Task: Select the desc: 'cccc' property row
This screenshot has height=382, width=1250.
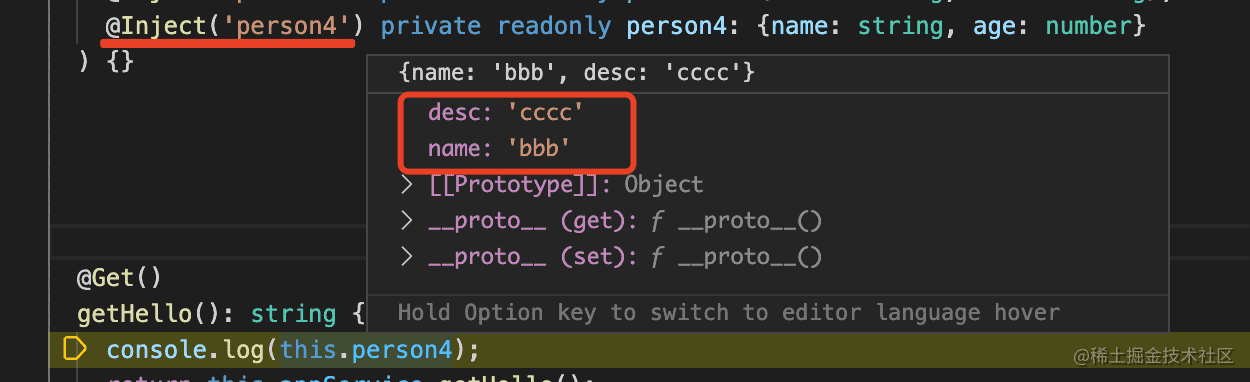Action: click(x=505, y=113)
